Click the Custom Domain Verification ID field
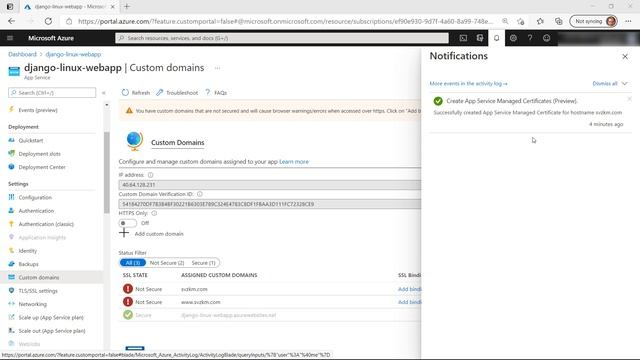 pos(270,204)
